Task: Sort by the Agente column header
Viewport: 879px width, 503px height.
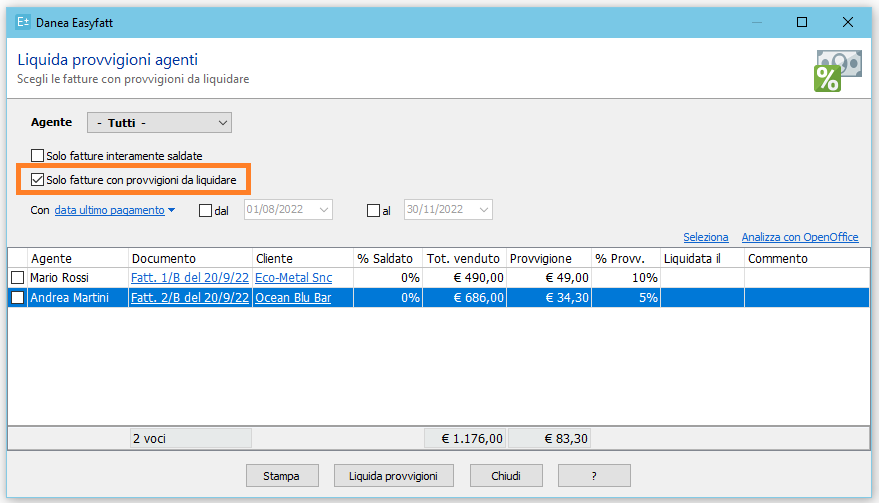Action: 78,258
